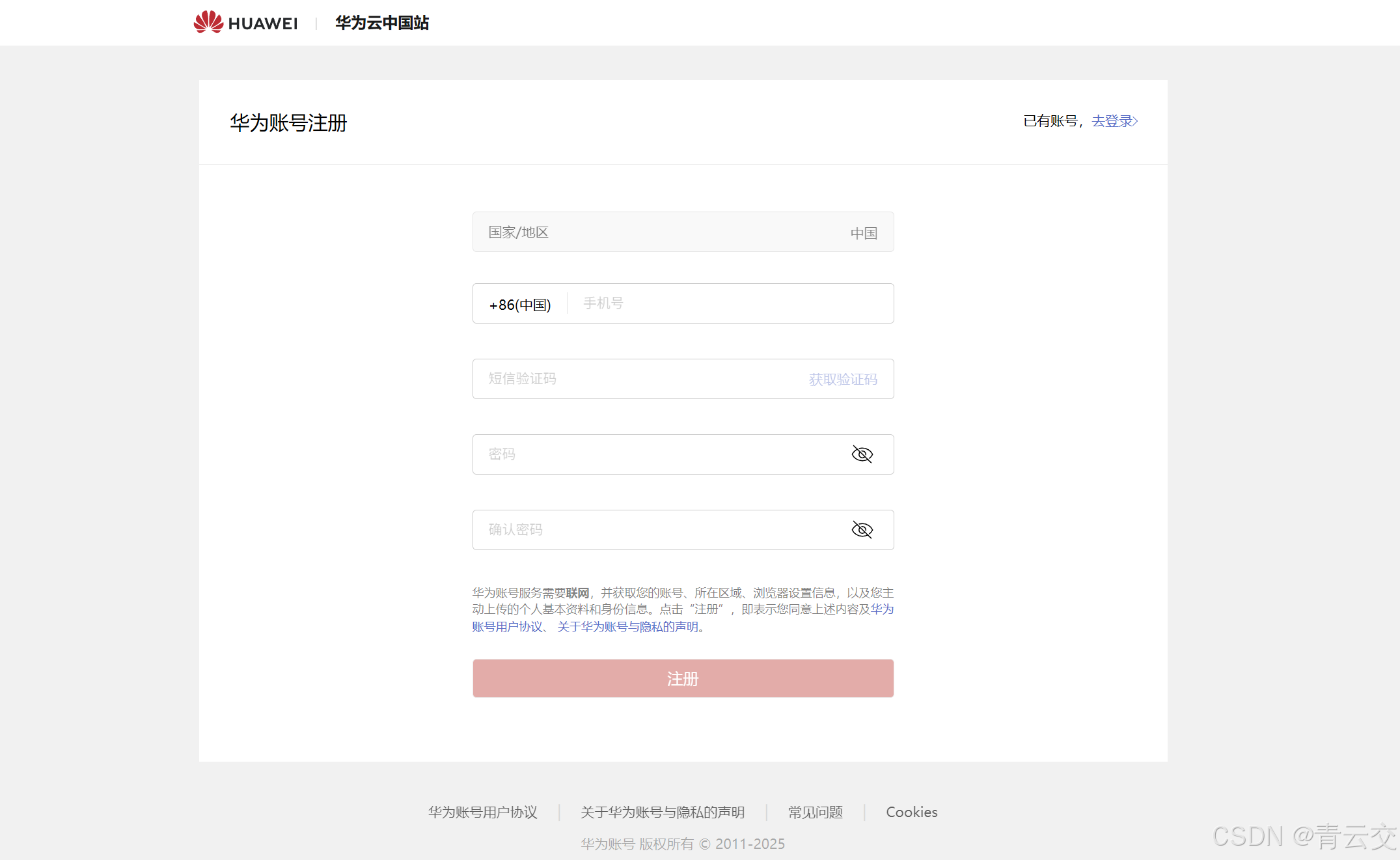
Task: Click the 华为云中国站 site title
Action: tap(382, 23)
